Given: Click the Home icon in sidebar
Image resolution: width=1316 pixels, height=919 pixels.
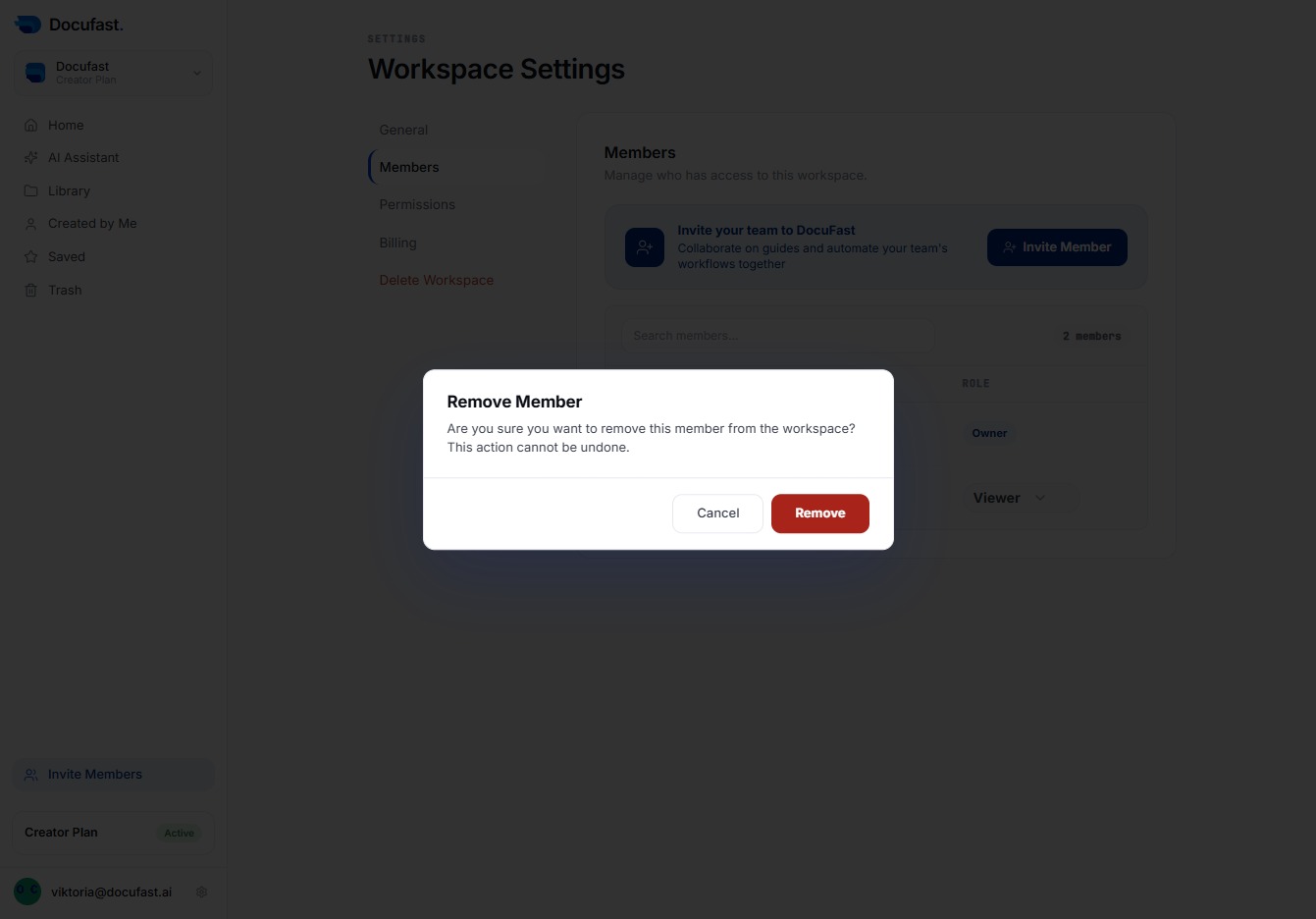Looking at the screenshot, I should click(30, 126).
